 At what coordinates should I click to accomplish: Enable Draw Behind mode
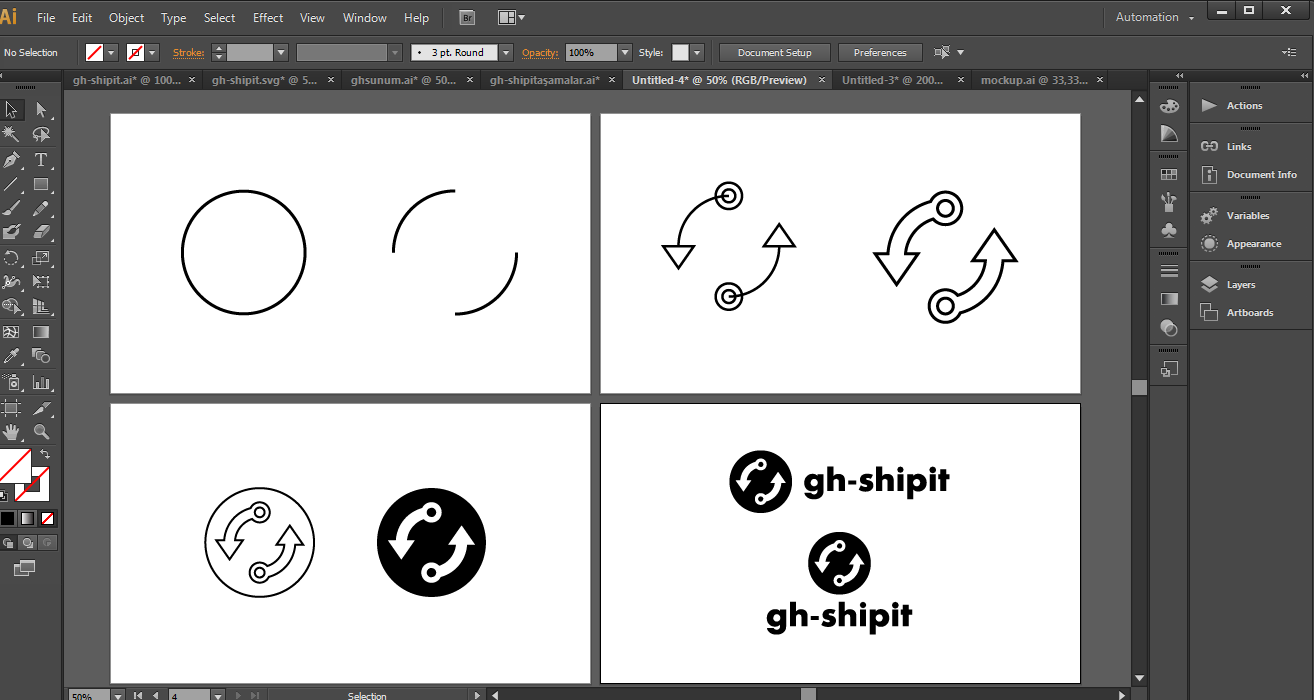(x=28, y=543)
